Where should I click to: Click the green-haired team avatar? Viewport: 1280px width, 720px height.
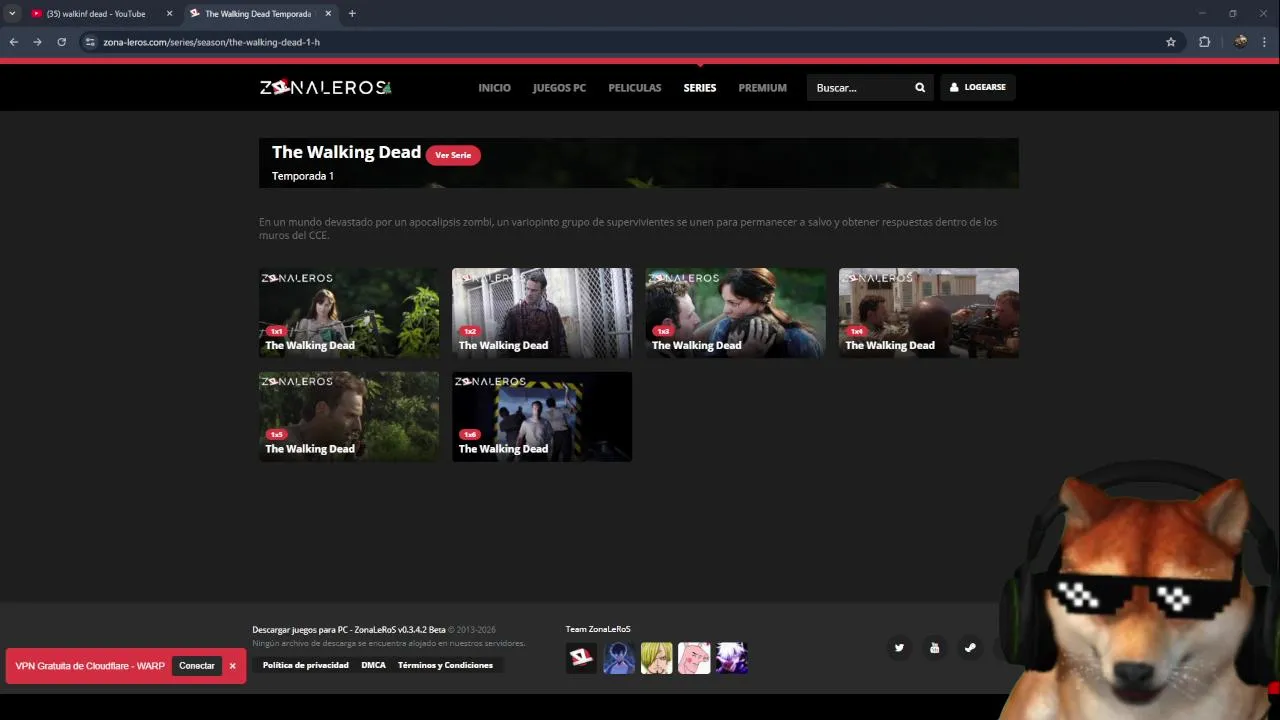coord(656,658)
